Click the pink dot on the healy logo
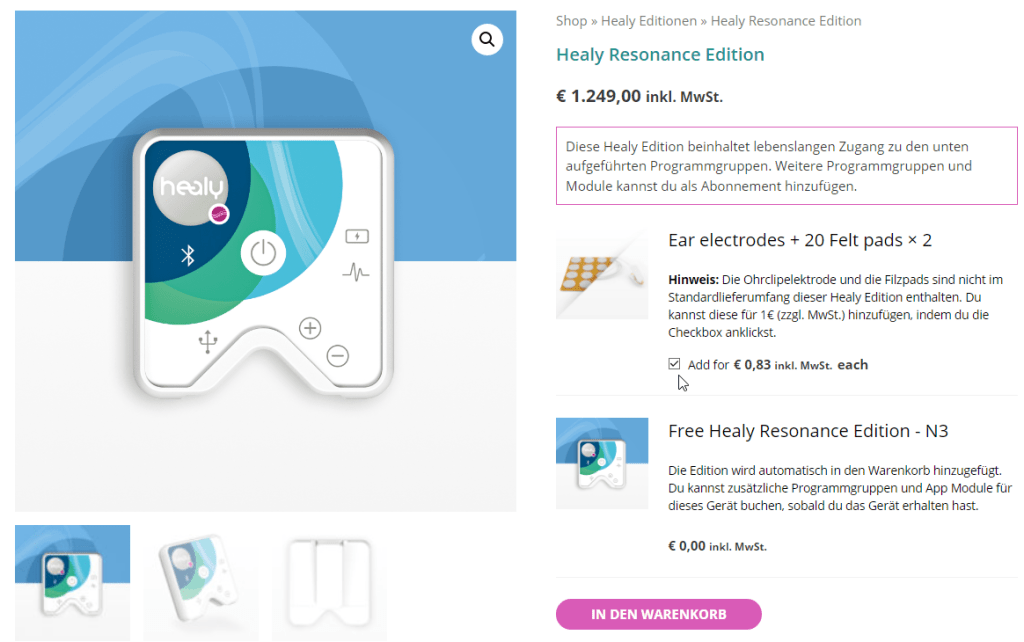1024x642 pixels. [x=219, y=214]
